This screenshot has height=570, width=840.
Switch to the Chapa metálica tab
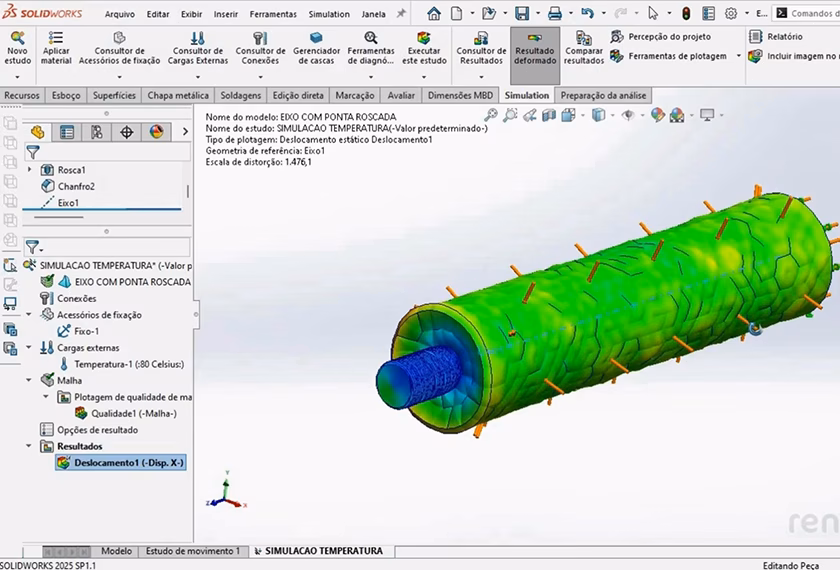pos(178,96)
